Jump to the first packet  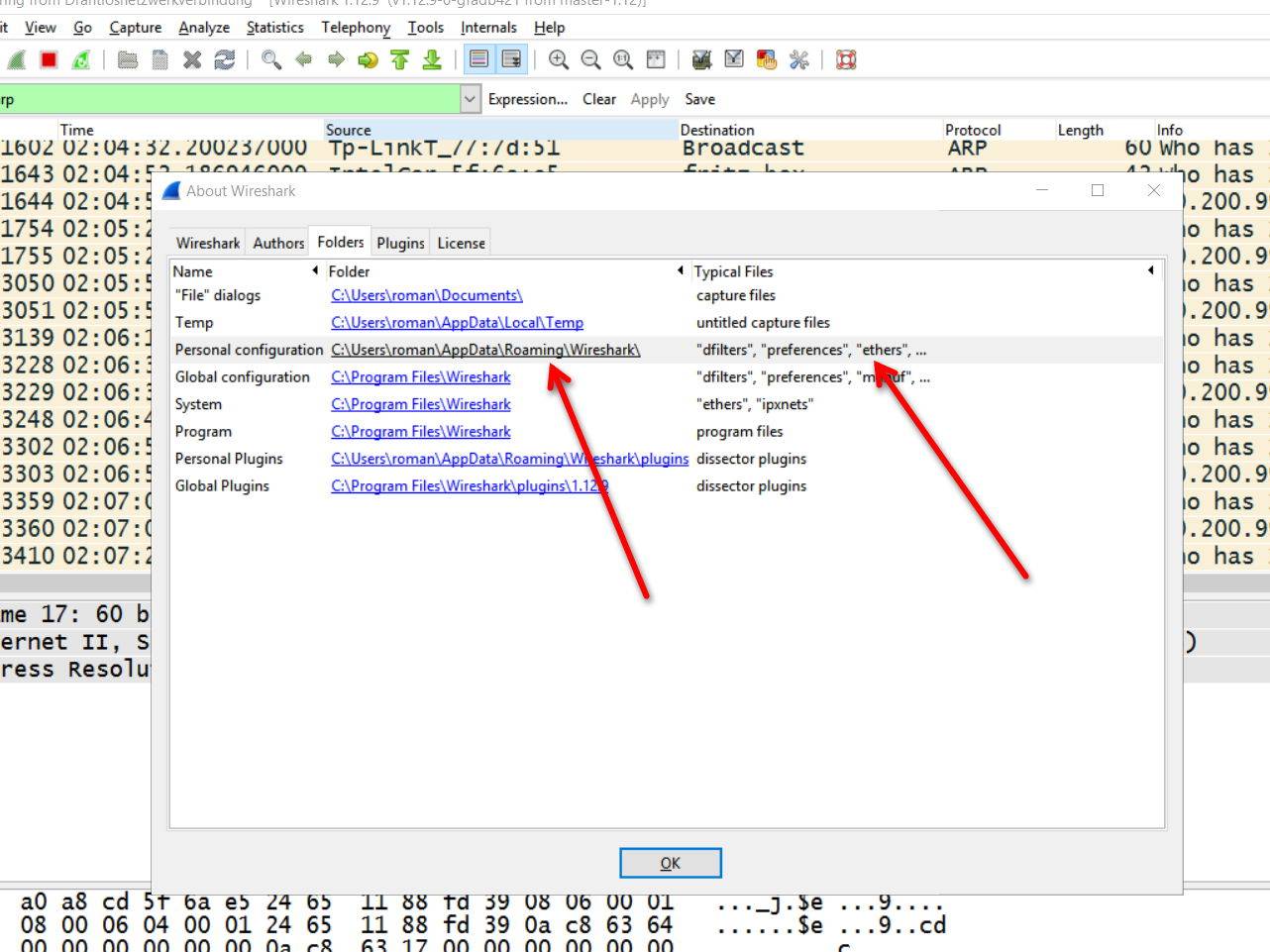click(400, 60)
